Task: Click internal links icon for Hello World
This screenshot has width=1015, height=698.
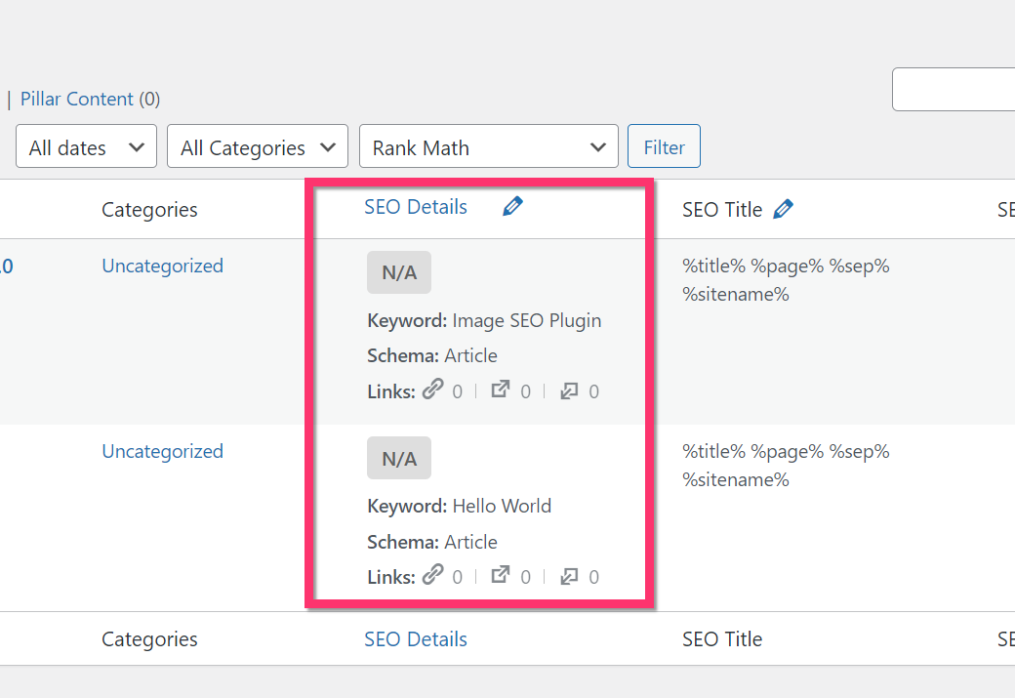Action: (x=433, y=575)
